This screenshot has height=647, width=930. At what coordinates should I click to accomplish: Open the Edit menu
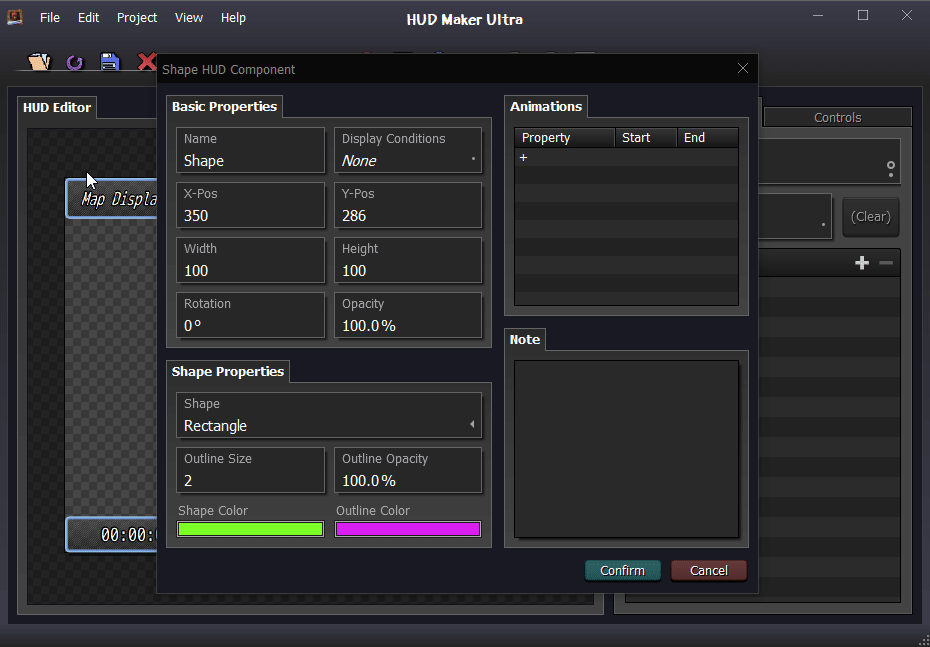(88, 18)
